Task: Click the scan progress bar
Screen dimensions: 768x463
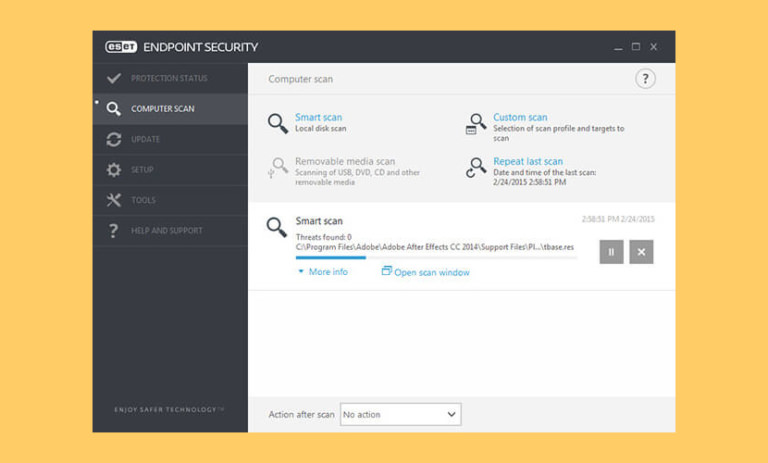Action: (x=436, y=257)
